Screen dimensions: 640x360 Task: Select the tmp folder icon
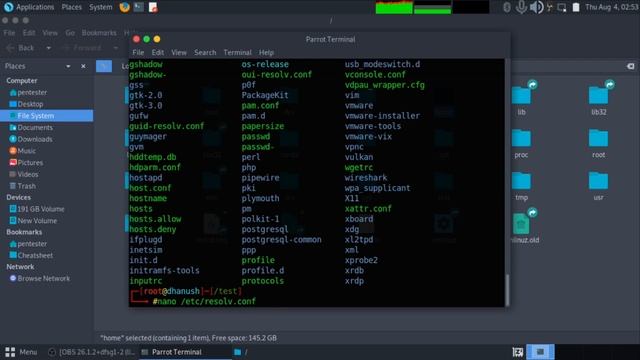(522, 181)
